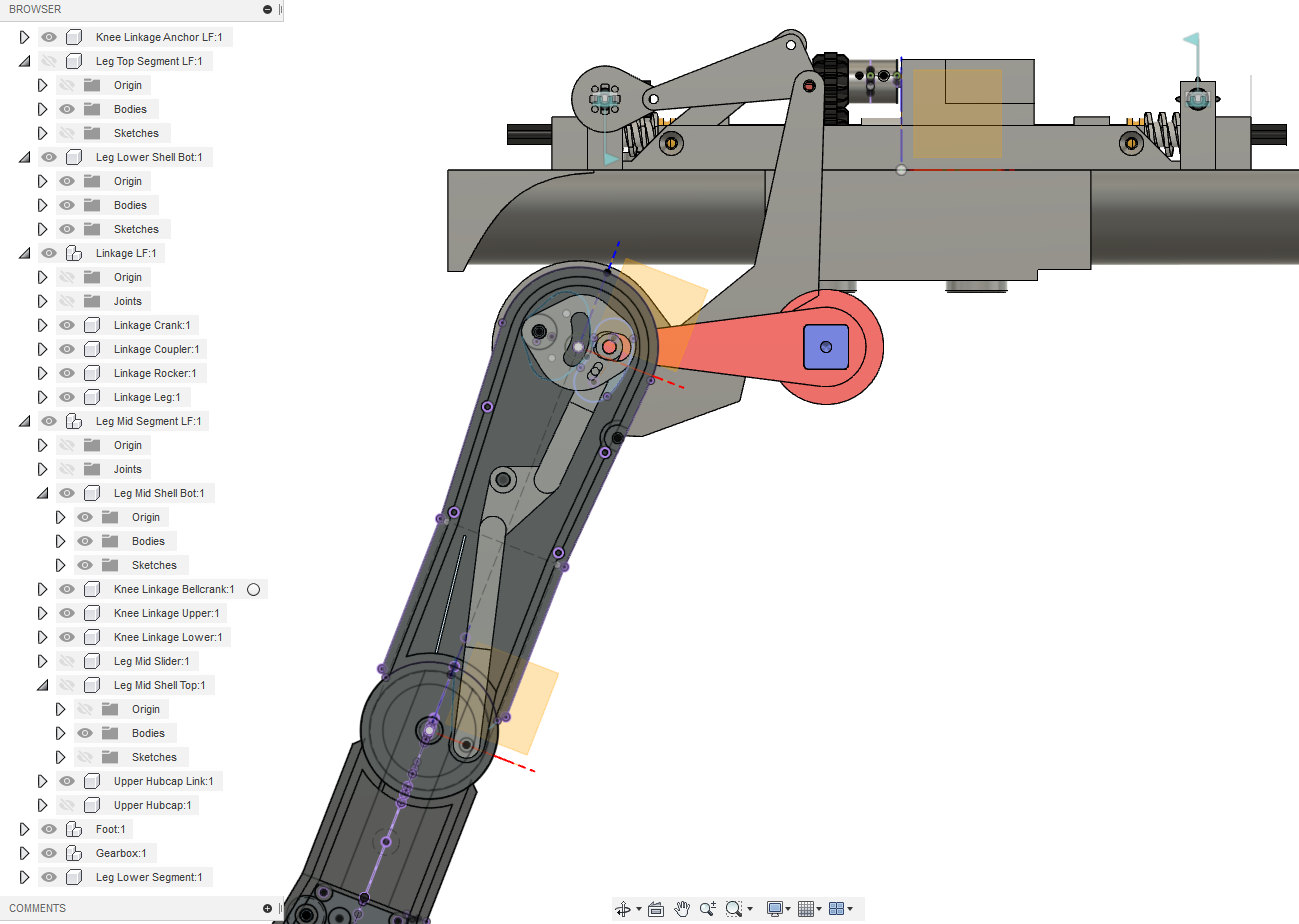Hide the Linkage Coupler:1 component
This screenshot has height=924, width=1299.
coord(67,349)
